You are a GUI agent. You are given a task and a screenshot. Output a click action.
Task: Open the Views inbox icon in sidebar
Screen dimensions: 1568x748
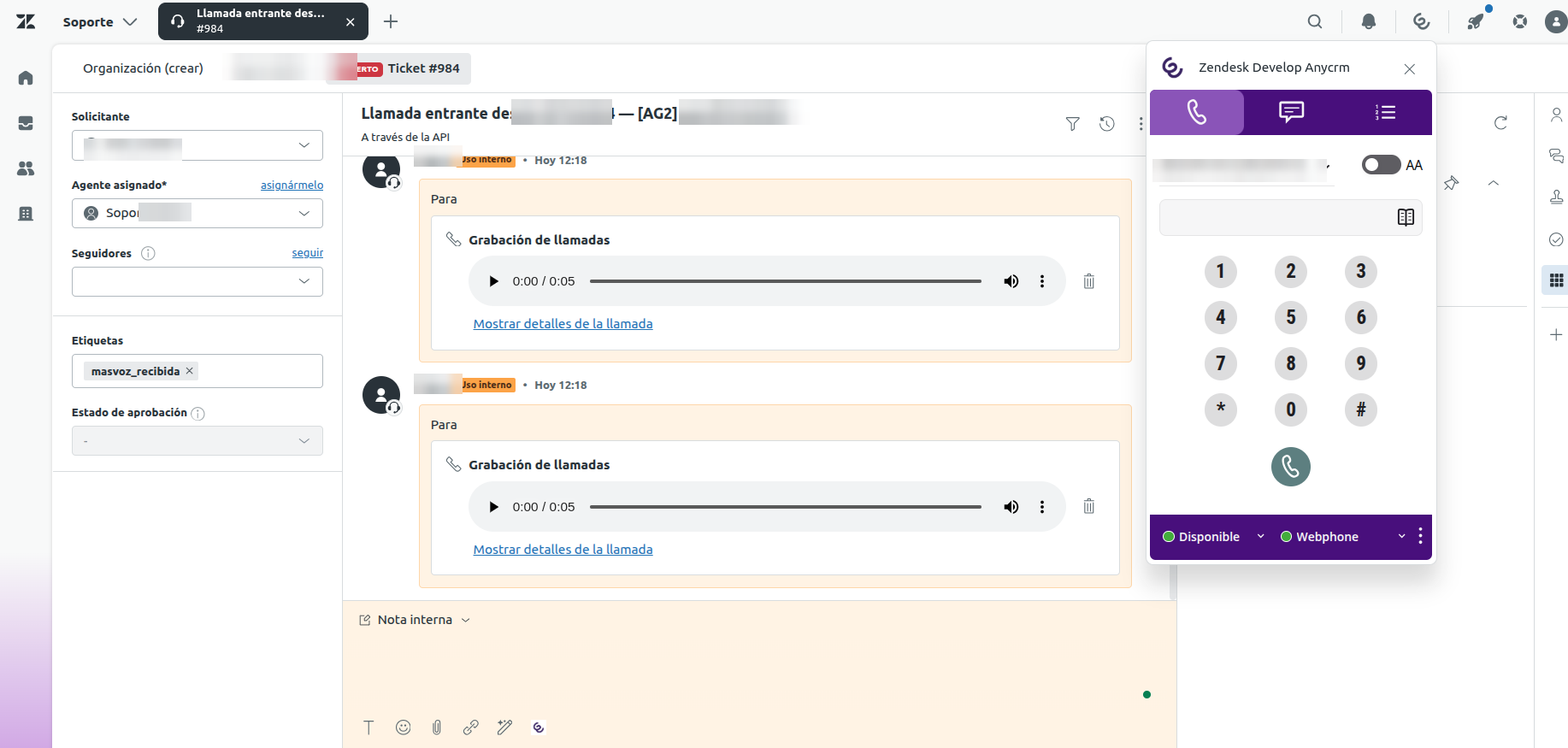(x=26, y=123)
